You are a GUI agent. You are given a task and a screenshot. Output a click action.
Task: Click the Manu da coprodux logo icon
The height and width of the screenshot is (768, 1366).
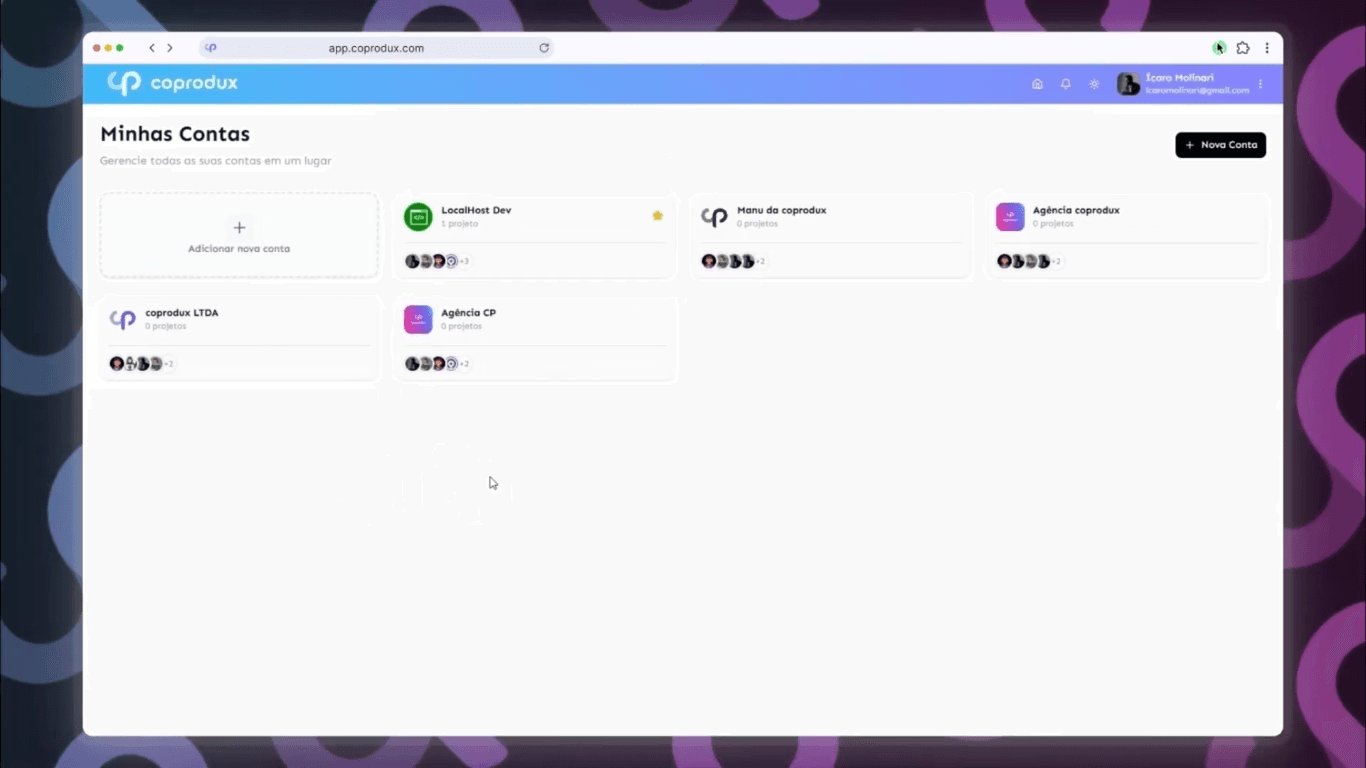[714, 217]
